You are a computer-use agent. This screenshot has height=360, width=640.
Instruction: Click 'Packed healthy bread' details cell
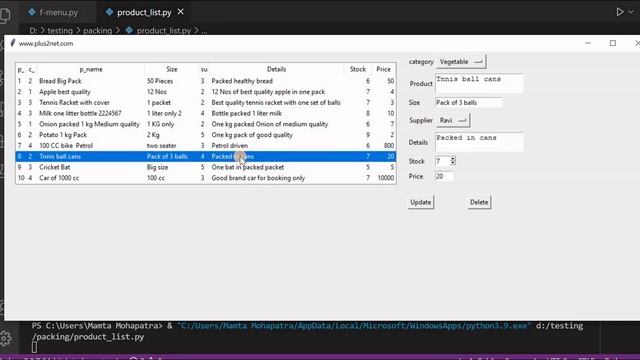click(x=242, y=81)
